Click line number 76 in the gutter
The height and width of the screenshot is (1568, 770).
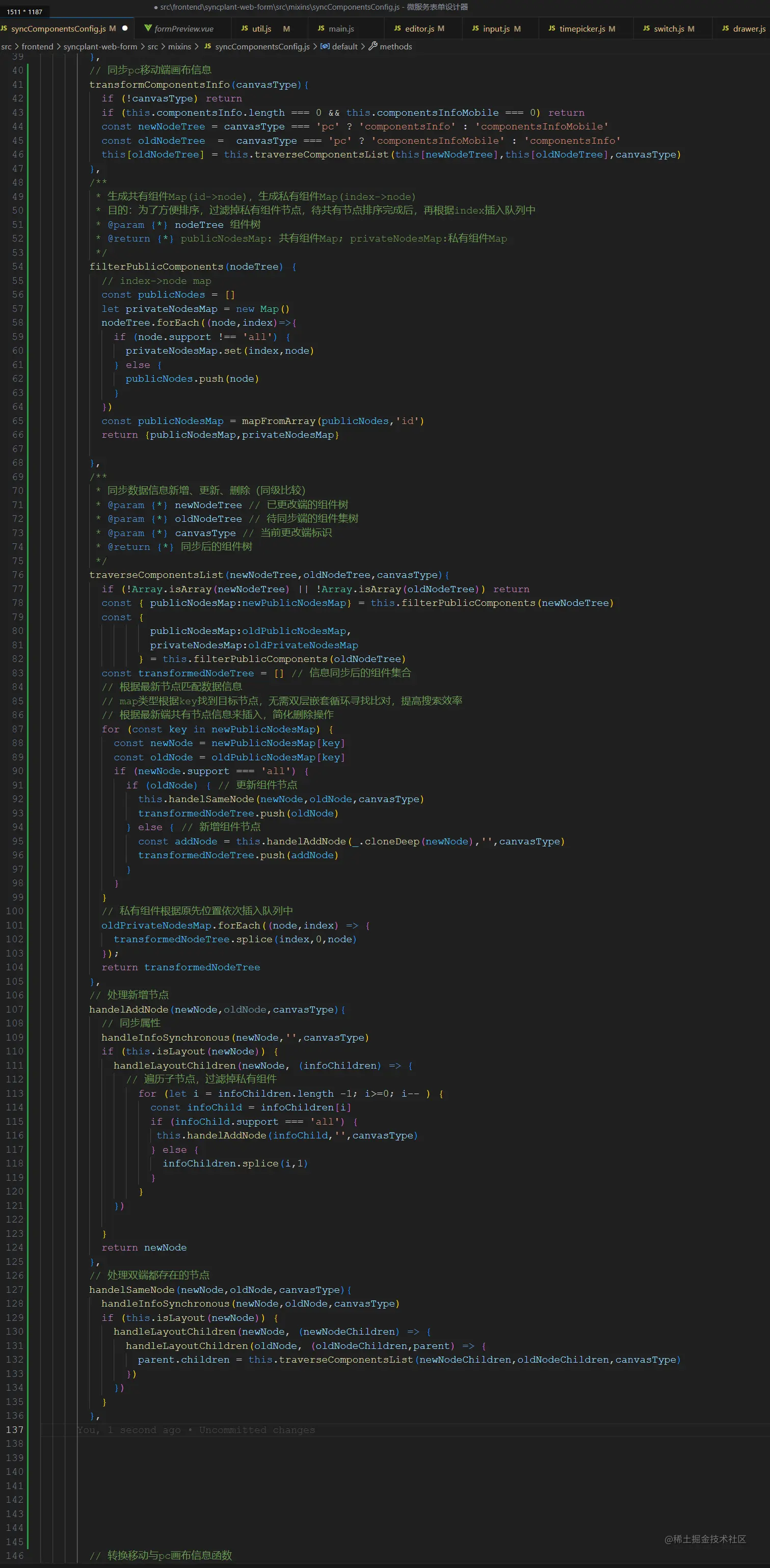point(18,575)
